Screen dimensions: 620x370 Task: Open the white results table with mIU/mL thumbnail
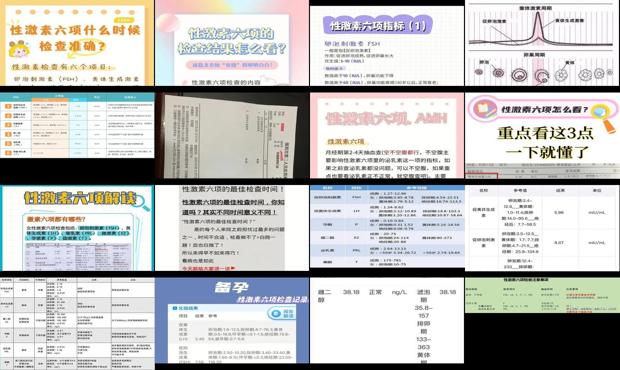tap(542, 228)
